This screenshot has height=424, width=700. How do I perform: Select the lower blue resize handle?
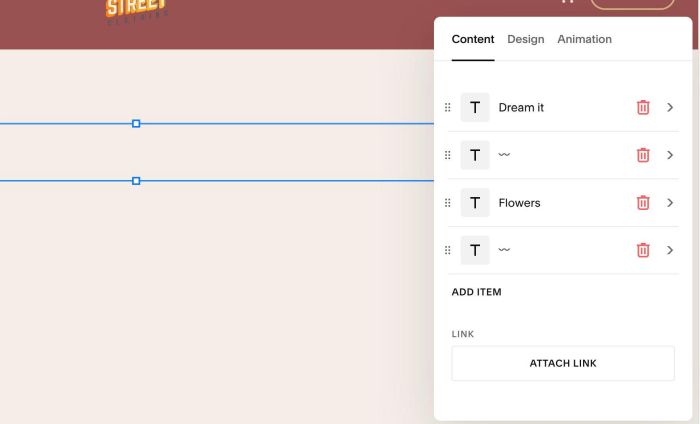click(x=136, y=181)
